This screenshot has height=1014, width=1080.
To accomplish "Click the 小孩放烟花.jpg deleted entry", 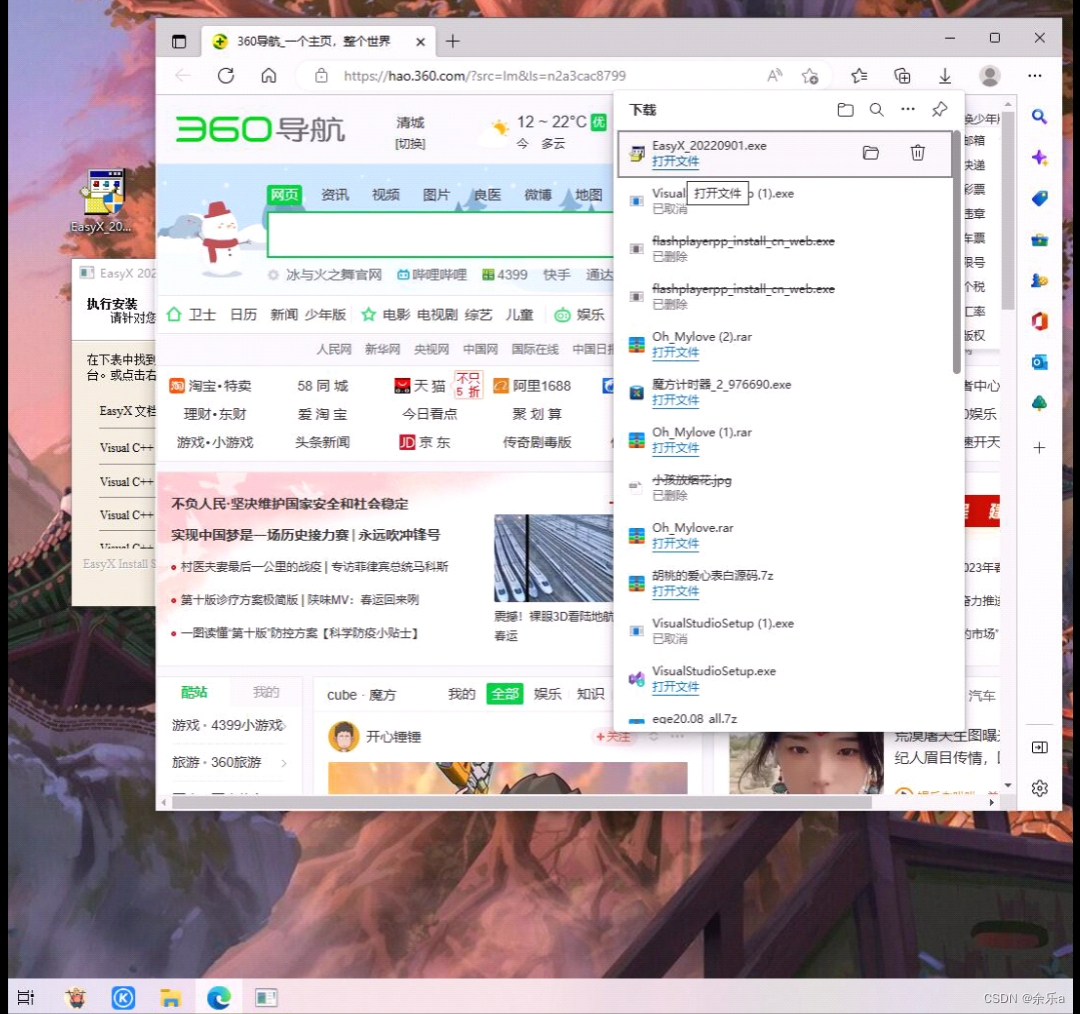I will point(785,487).
